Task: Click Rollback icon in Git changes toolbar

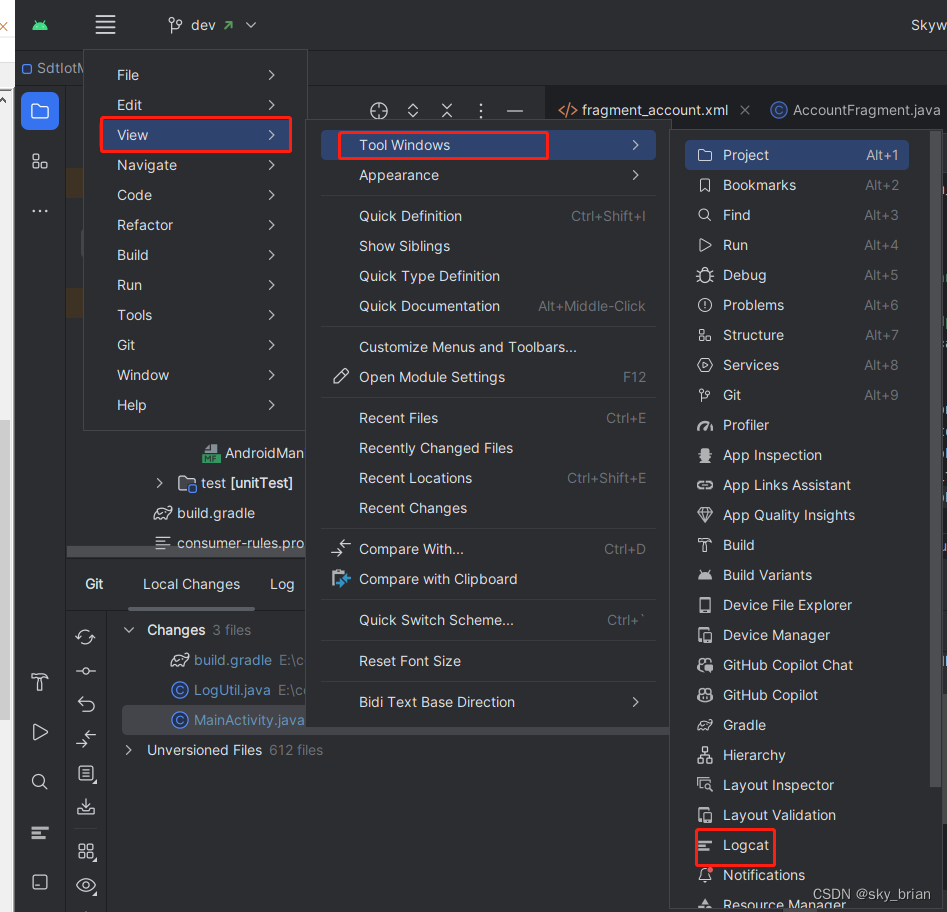Action: pos(86,704)
